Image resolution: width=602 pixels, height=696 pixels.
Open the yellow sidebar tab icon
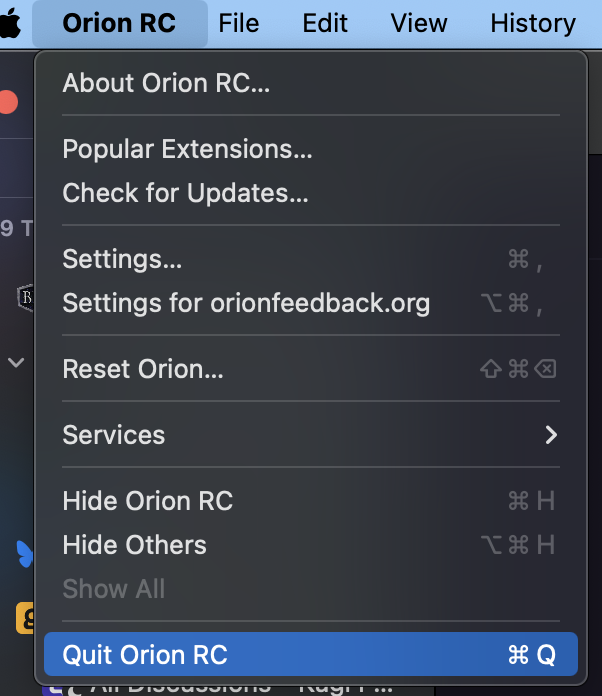tap(24, 618)
